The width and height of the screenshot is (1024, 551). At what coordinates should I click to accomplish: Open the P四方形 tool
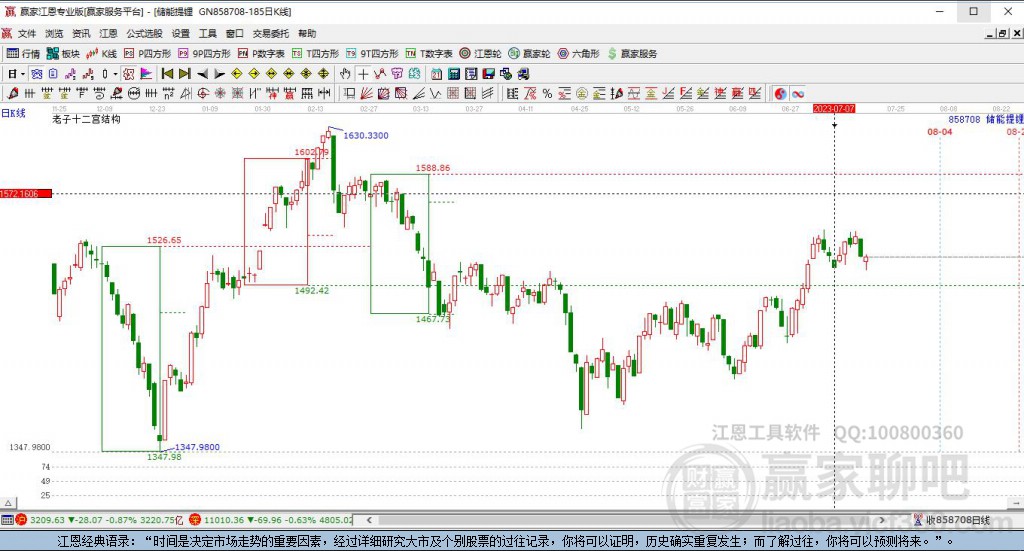(x=147, y=54)
